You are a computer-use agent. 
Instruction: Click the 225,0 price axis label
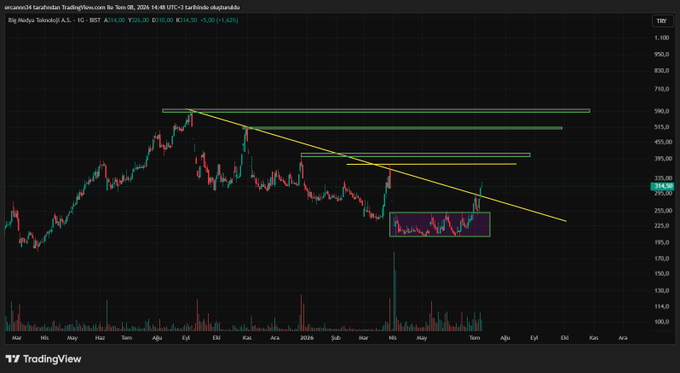[662, 226]
